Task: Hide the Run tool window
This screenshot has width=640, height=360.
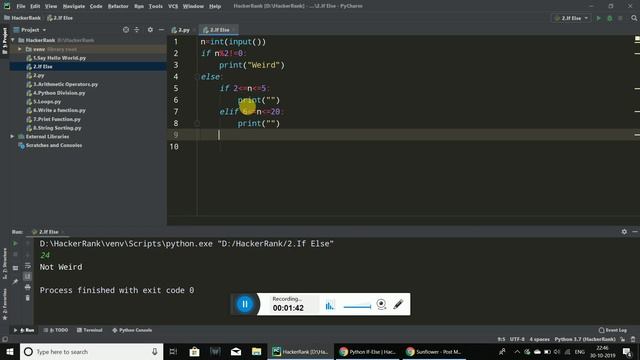Action: (x=635, y=231)
